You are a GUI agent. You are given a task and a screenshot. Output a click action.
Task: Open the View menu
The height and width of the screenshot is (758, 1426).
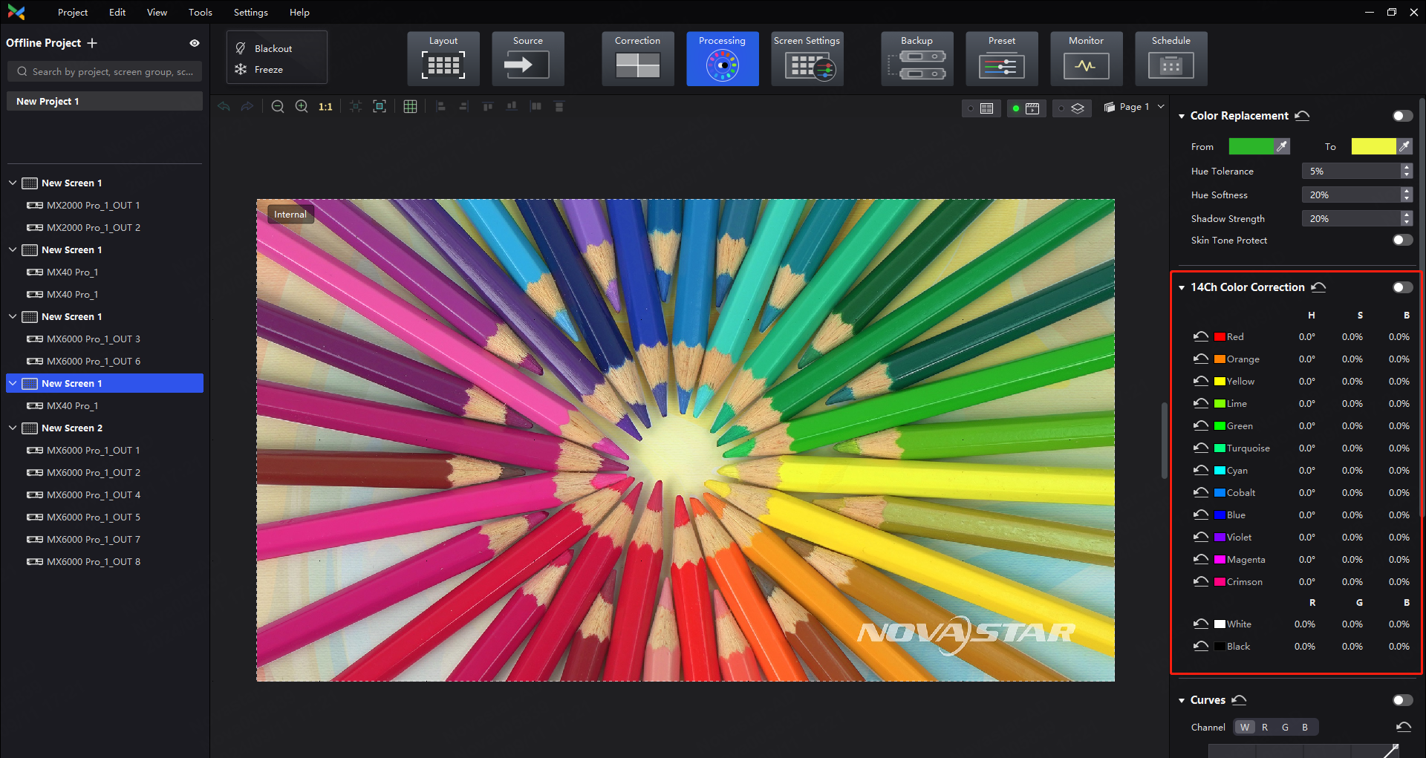[x=157, y=12]
